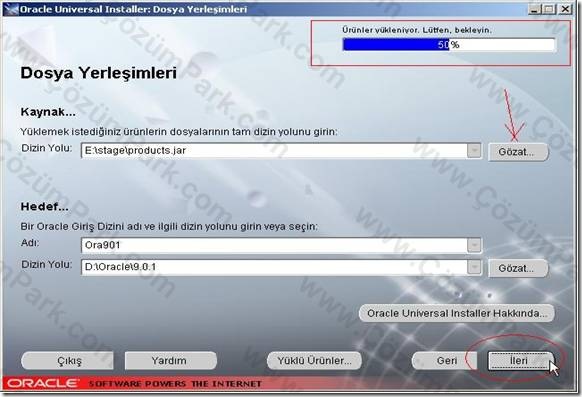Click the Oracle installer title bar icon

pos(10,9)
